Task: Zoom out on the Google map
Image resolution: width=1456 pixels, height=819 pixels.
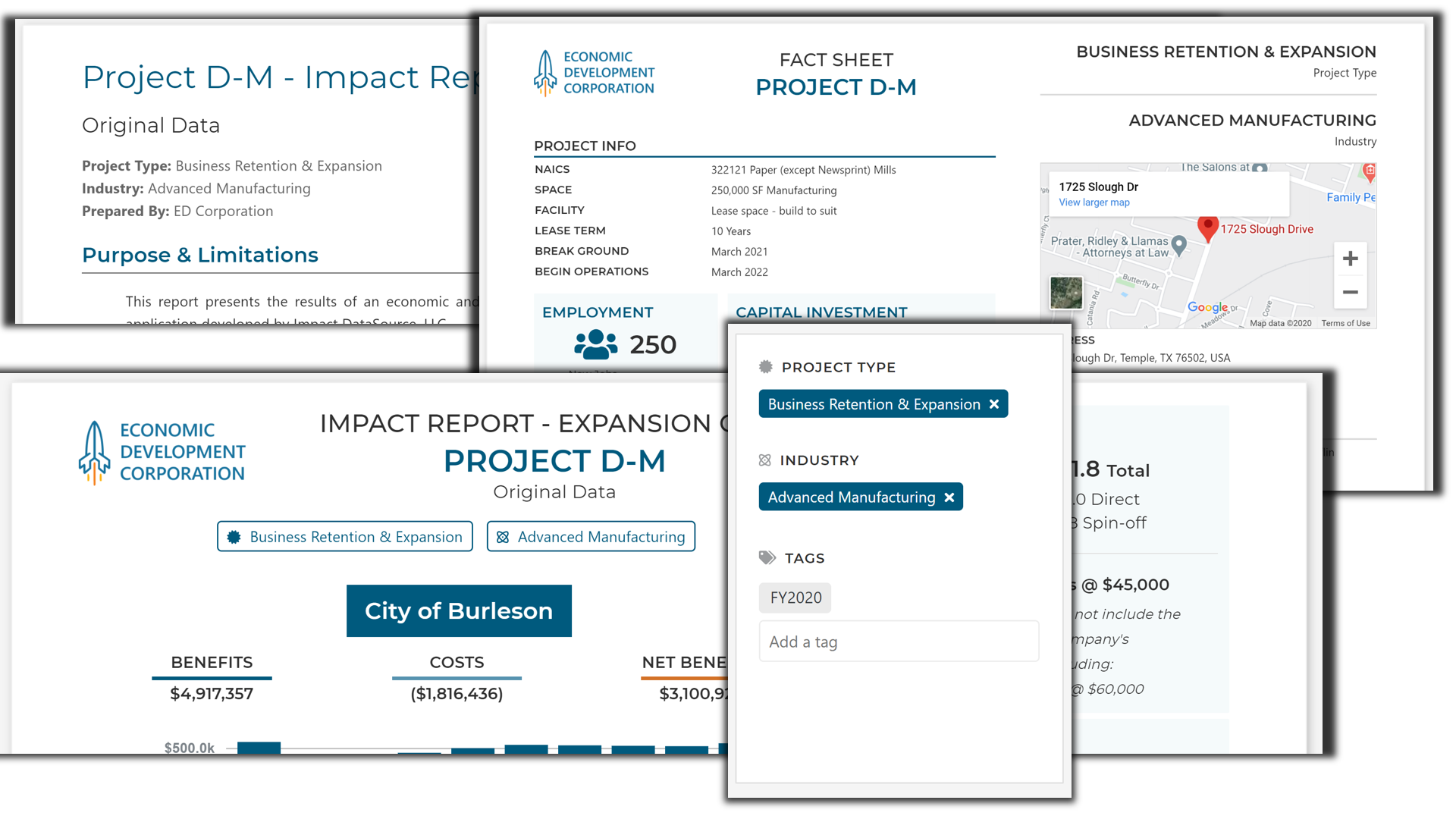Action: (1350, 292)
